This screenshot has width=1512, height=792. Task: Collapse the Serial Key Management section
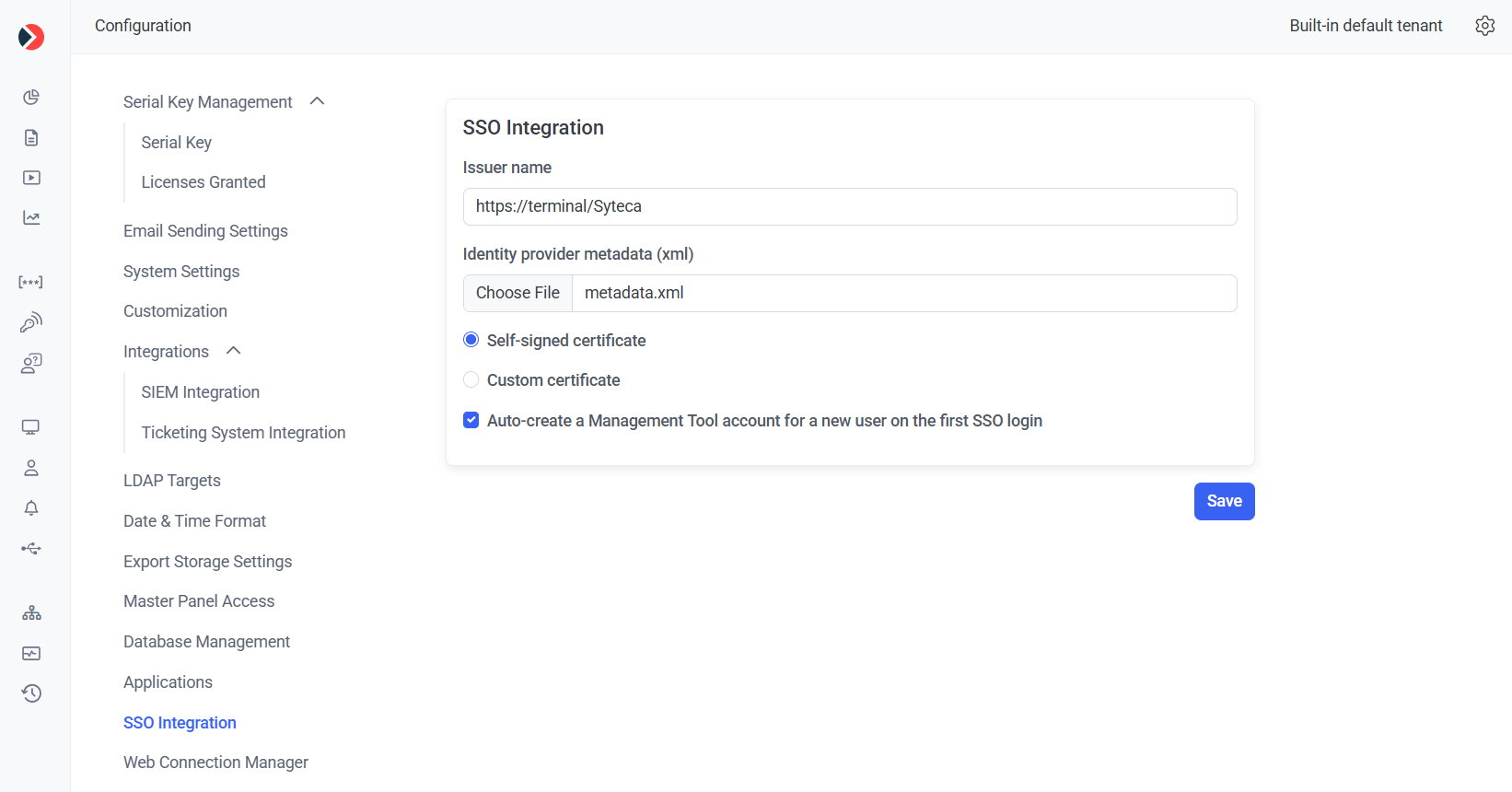click(318, 101)
